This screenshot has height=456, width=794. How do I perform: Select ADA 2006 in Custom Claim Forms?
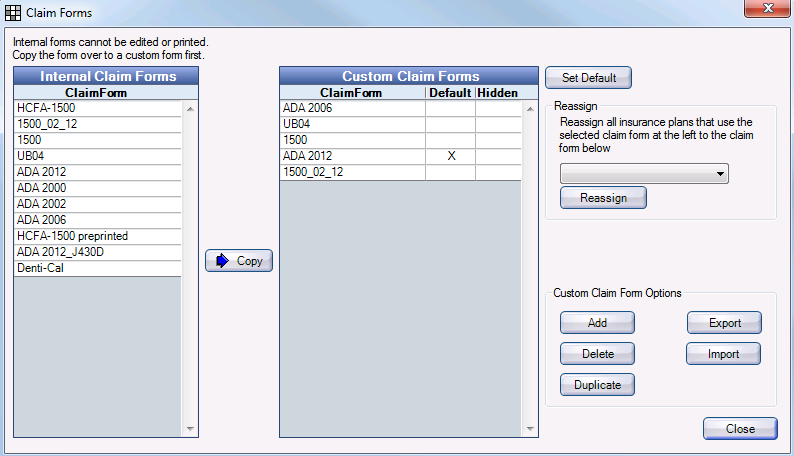coord(401,108)
